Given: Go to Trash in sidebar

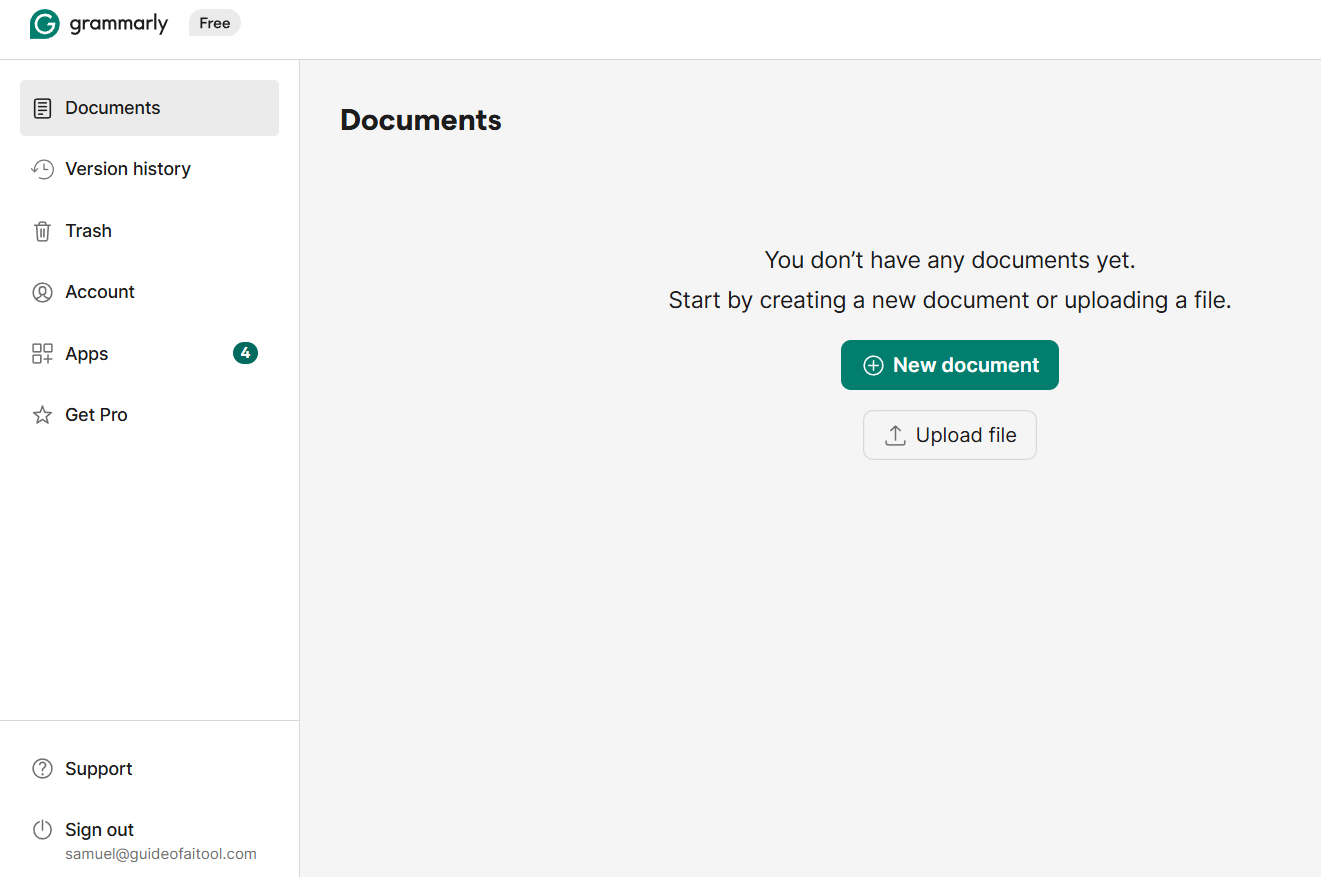Looking at the screenshot, I should pyautogui.click(x=149, y=231).
